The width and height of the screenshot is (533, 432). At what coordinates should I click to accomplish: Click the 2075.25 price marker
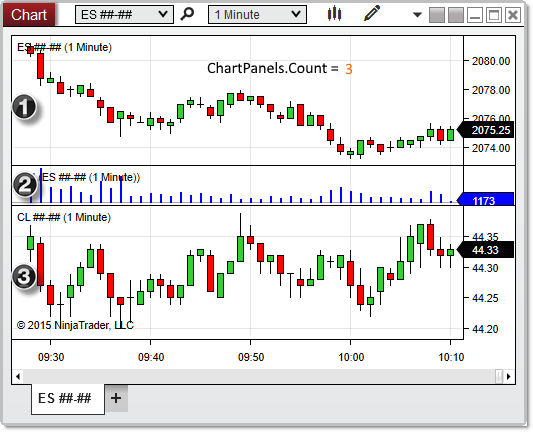click(486, 130)
